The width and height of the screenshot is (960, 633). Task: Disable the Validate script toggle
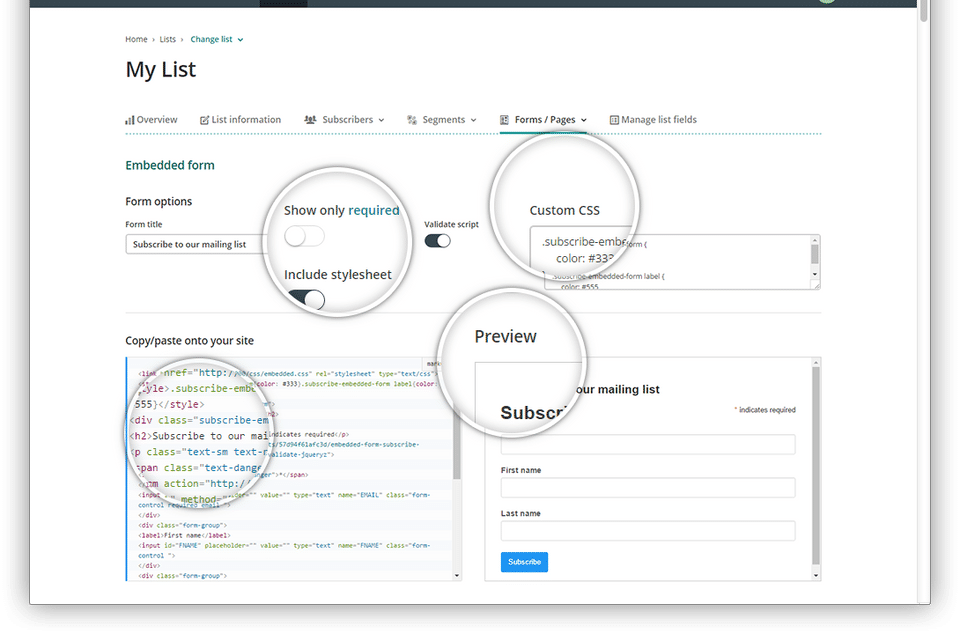click(438, 241)
